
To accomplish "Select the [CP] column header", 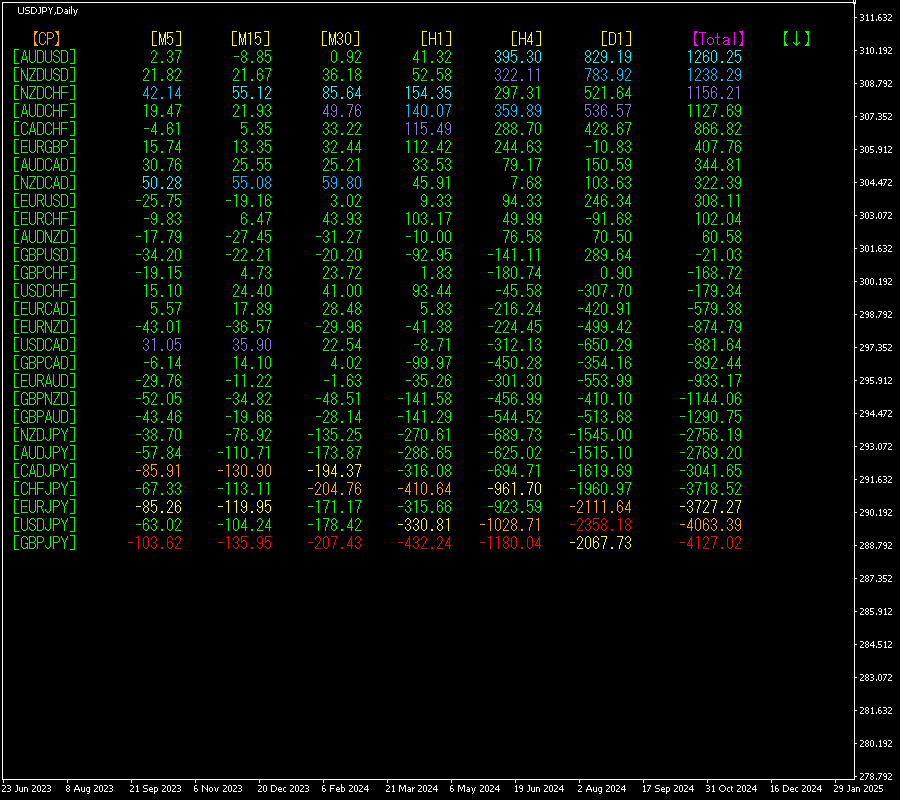I will click(46, 39).
